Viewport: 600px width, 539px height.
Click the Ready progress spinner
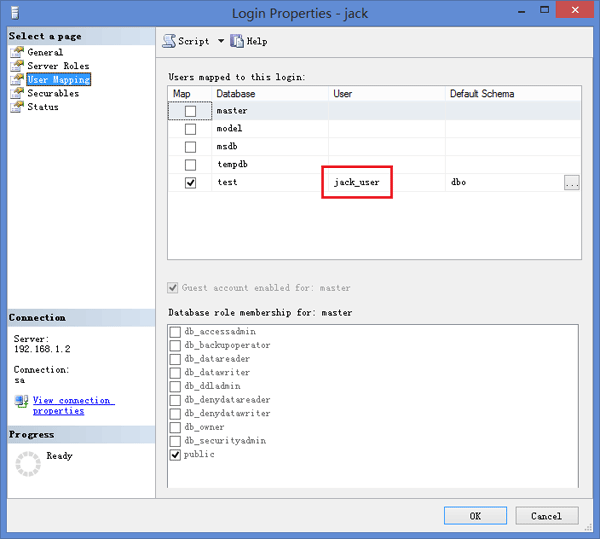28,464
